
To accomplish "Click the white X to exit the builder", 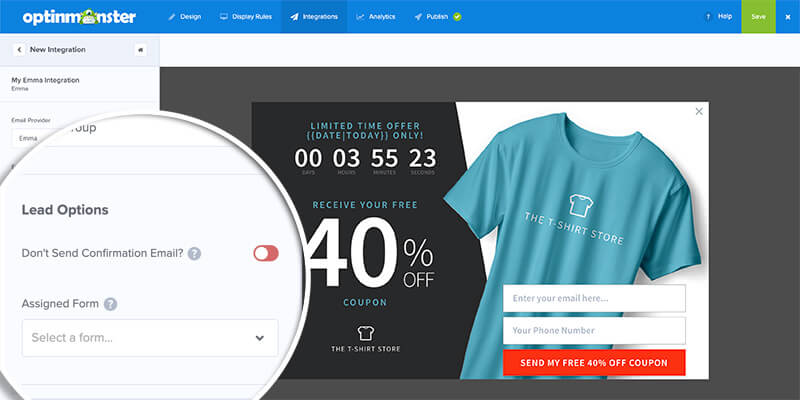I will tap(788, 17).
